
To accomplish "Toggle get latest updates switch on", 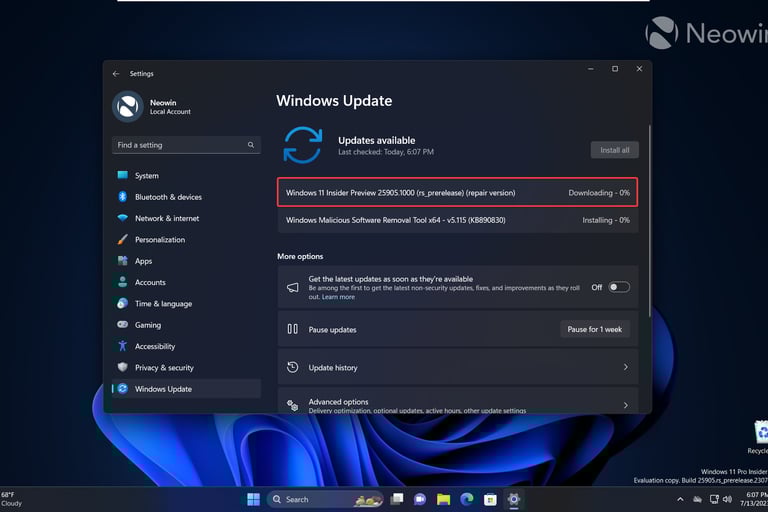I will 619,287.
